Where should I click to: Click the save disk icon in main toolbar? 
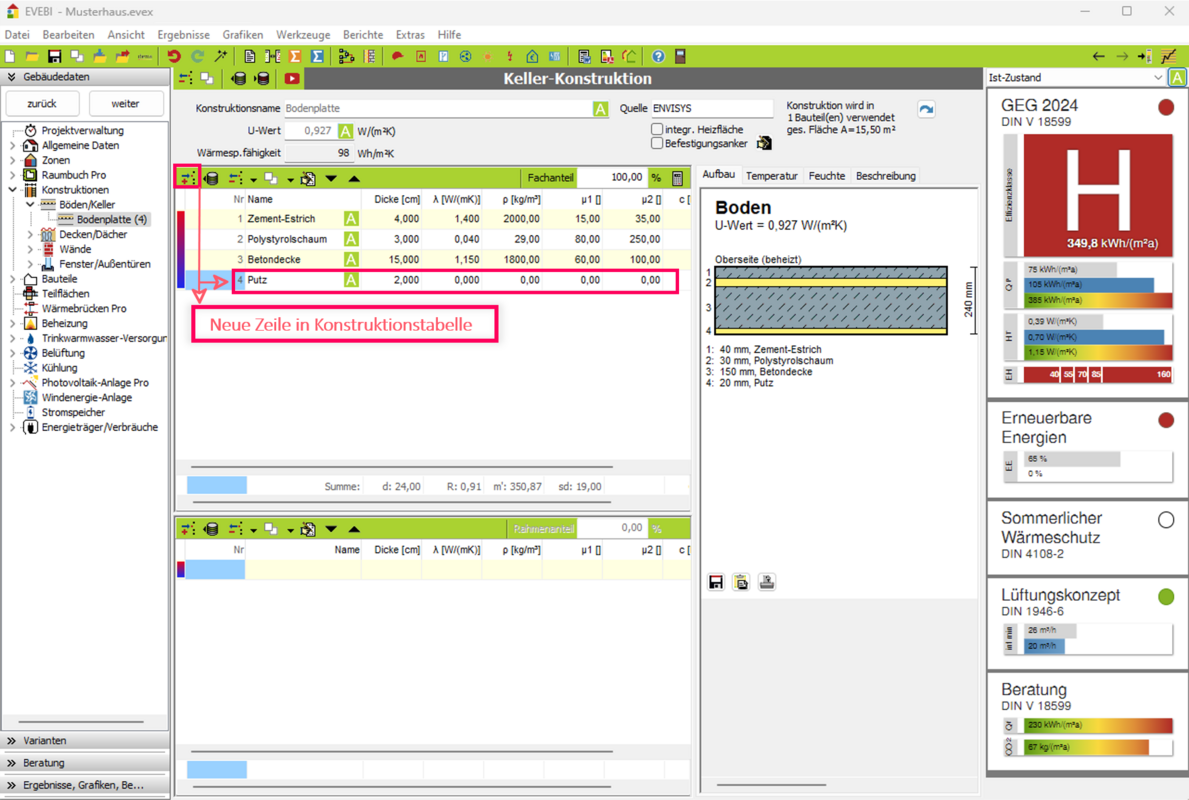[x=54, y=57]
